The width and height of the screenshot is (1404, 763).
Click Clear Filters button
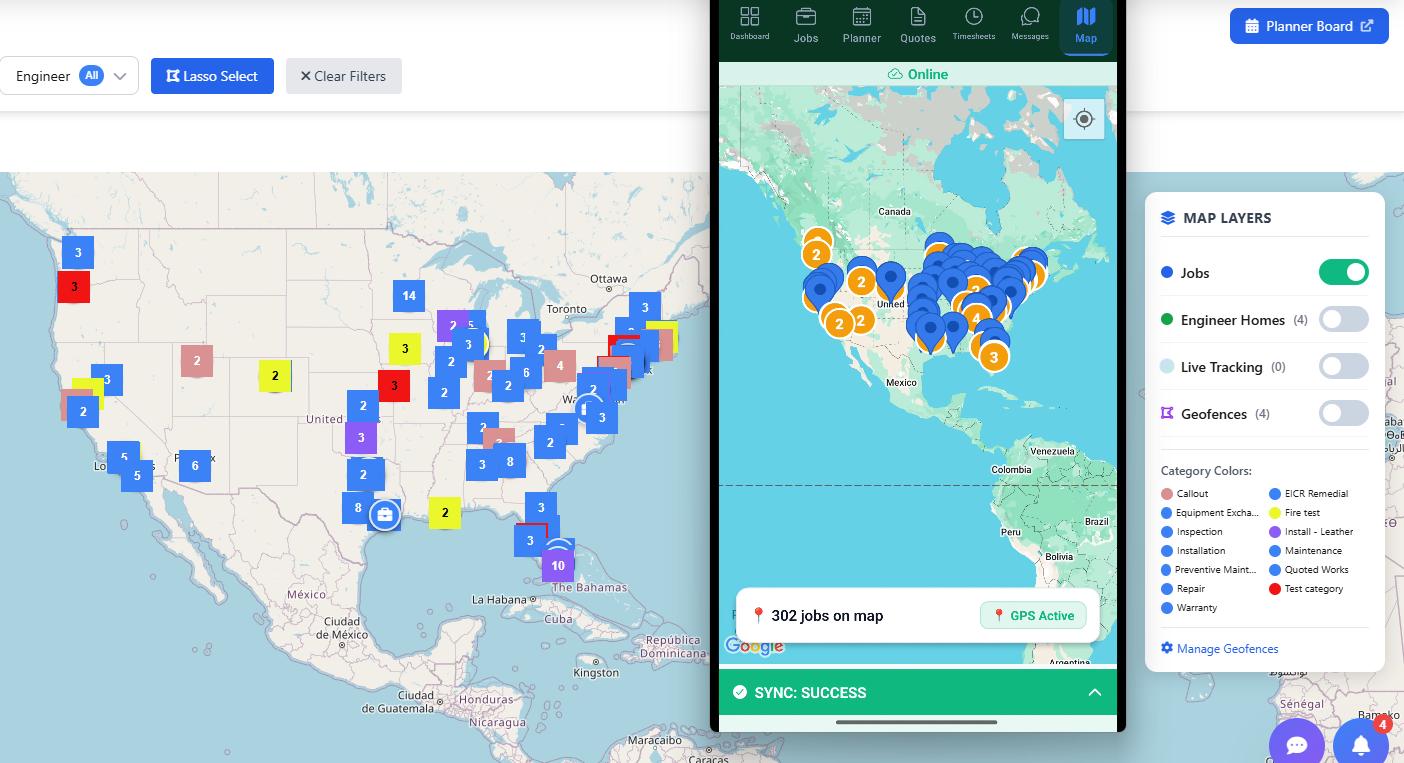pos(344,76)
